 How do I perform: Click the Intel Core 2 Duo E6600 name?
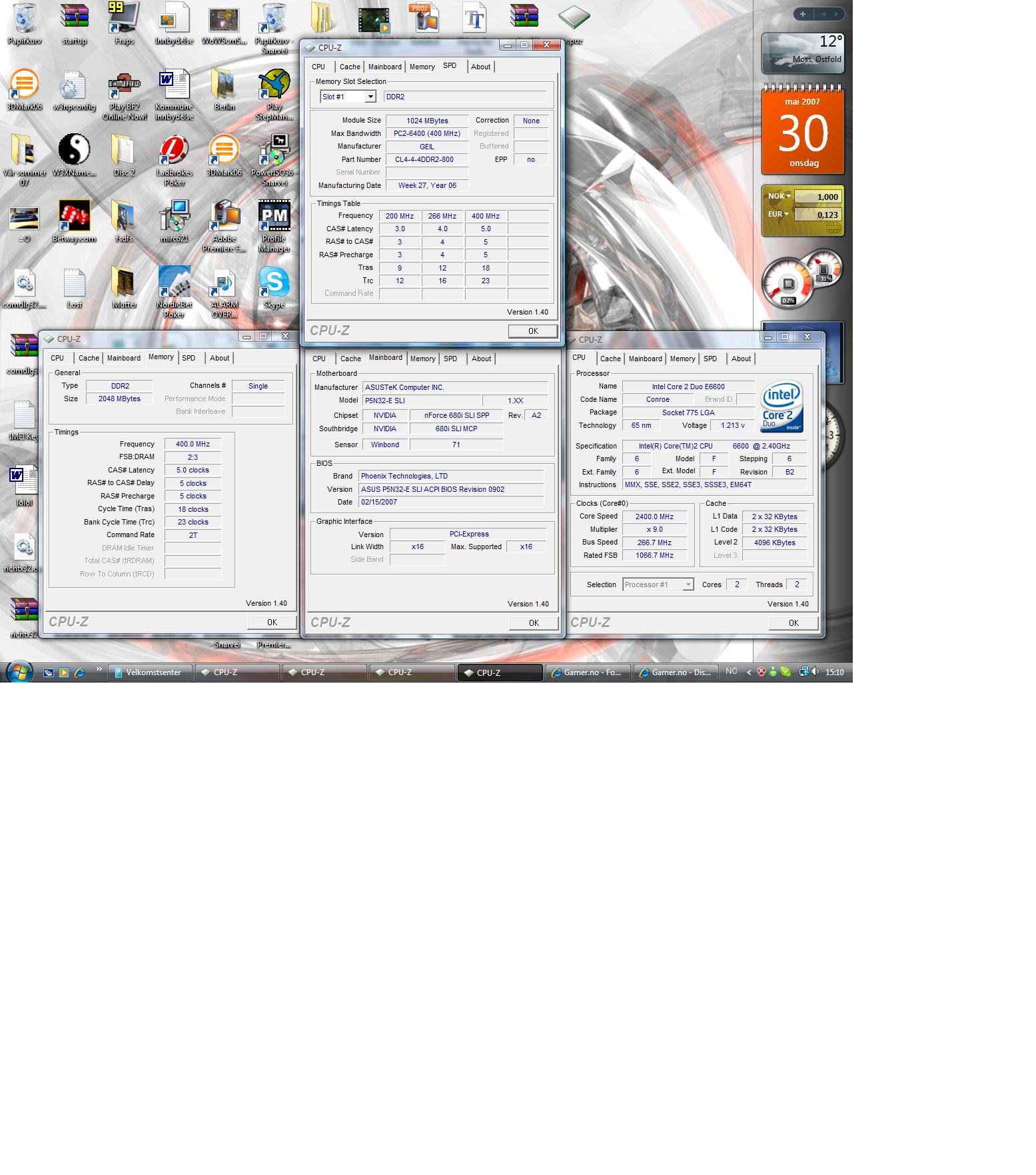click(x=688, y=387)
